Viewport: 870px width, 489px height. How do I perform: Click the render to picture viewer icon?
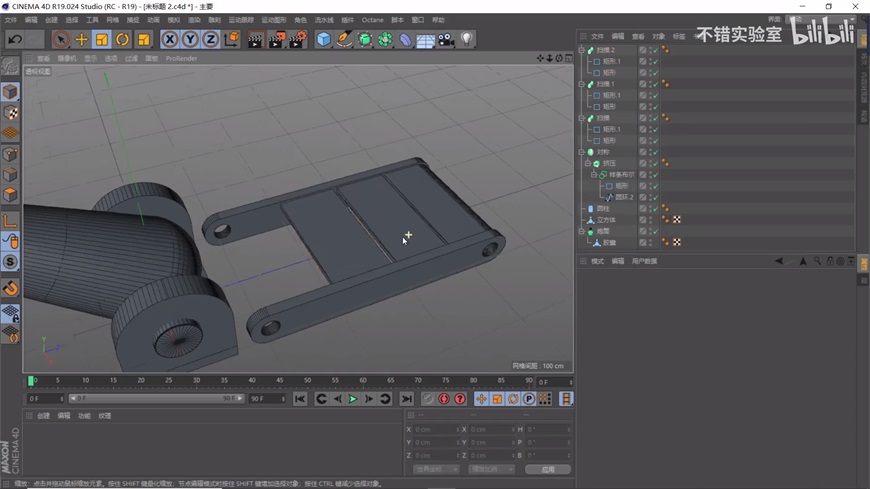tap(276, 40)
